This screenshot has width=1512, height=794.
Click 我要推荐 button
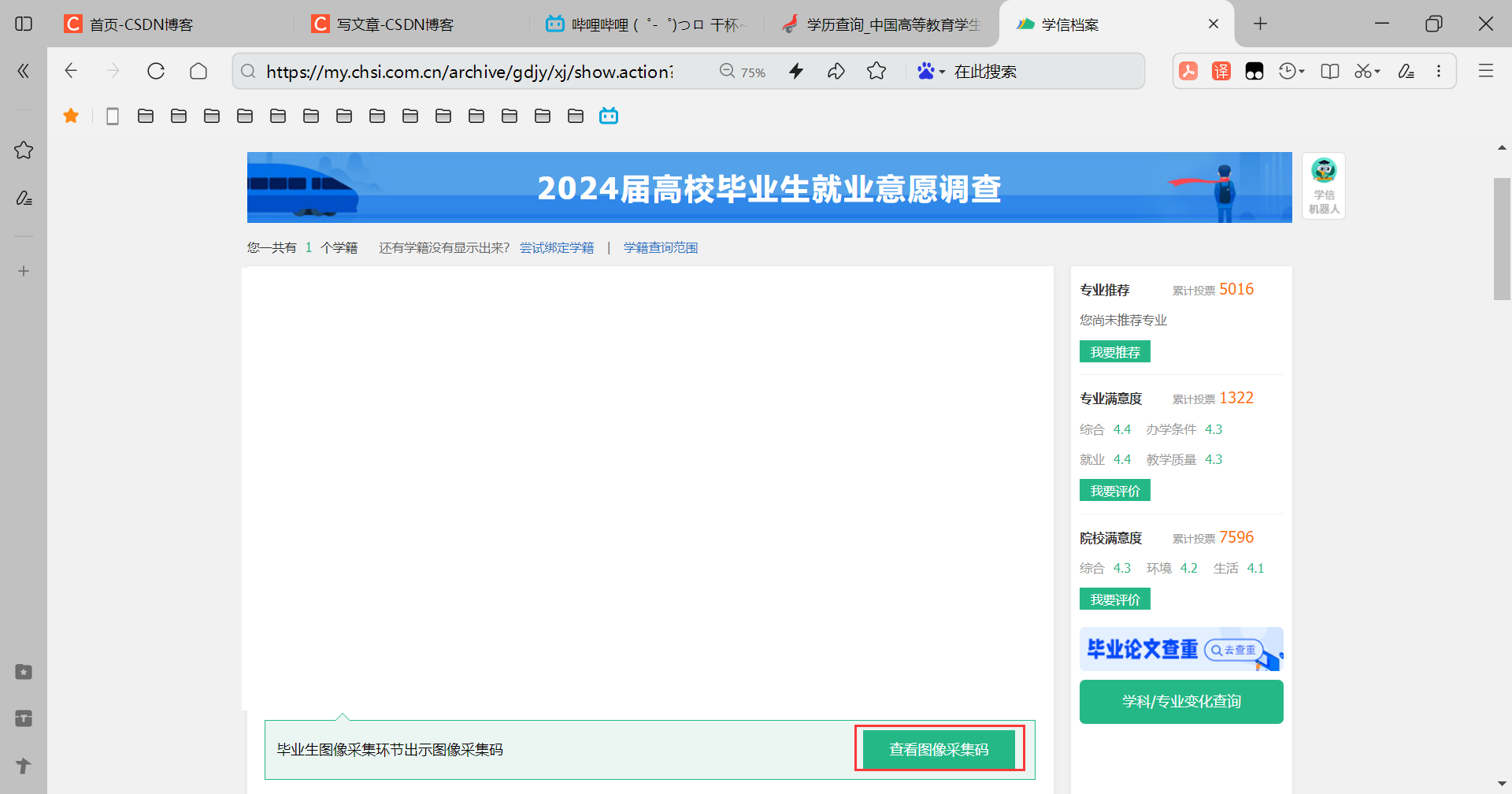coord(1115,351)
